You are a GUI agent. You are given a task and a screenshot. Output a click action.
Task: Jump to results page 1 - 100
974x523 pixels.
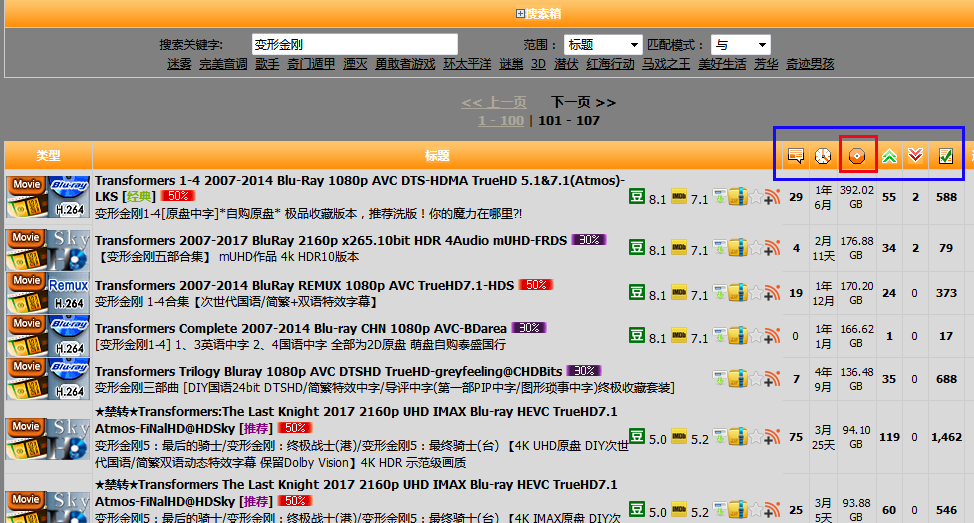coord(501,121)
